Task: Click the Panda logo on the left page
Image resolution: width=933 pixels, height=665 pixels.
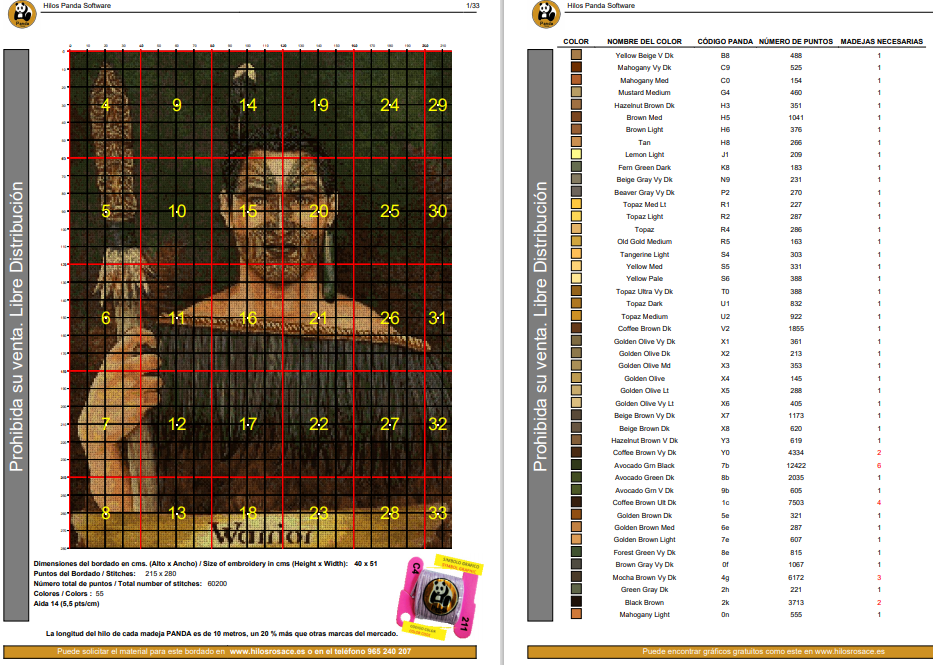Action: tap(19, 16)
